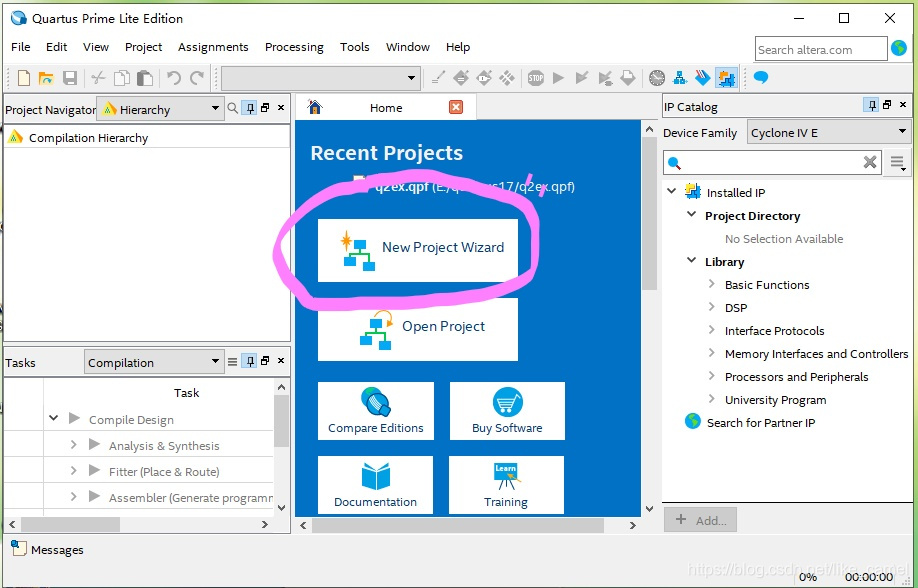
Task: Expand the Analysis & Synthesis task
Action: pyautogui.click(x=73, y=445)
